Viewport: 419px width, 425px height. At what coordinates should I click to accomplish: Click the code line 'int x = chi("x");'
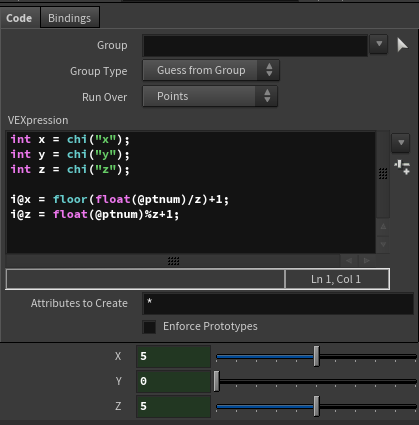tap(70, 139)
